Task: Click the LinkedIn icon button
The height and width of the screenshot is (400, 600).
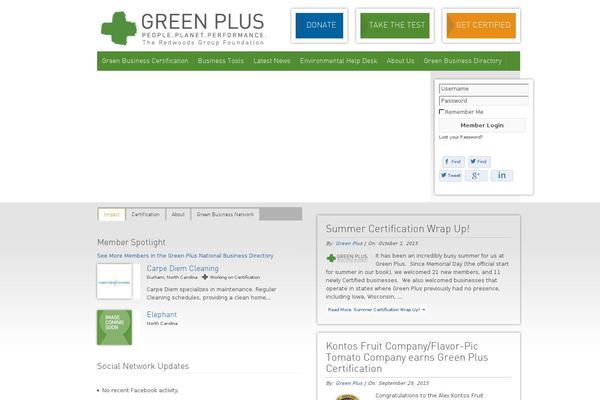Action: [502, 175]
